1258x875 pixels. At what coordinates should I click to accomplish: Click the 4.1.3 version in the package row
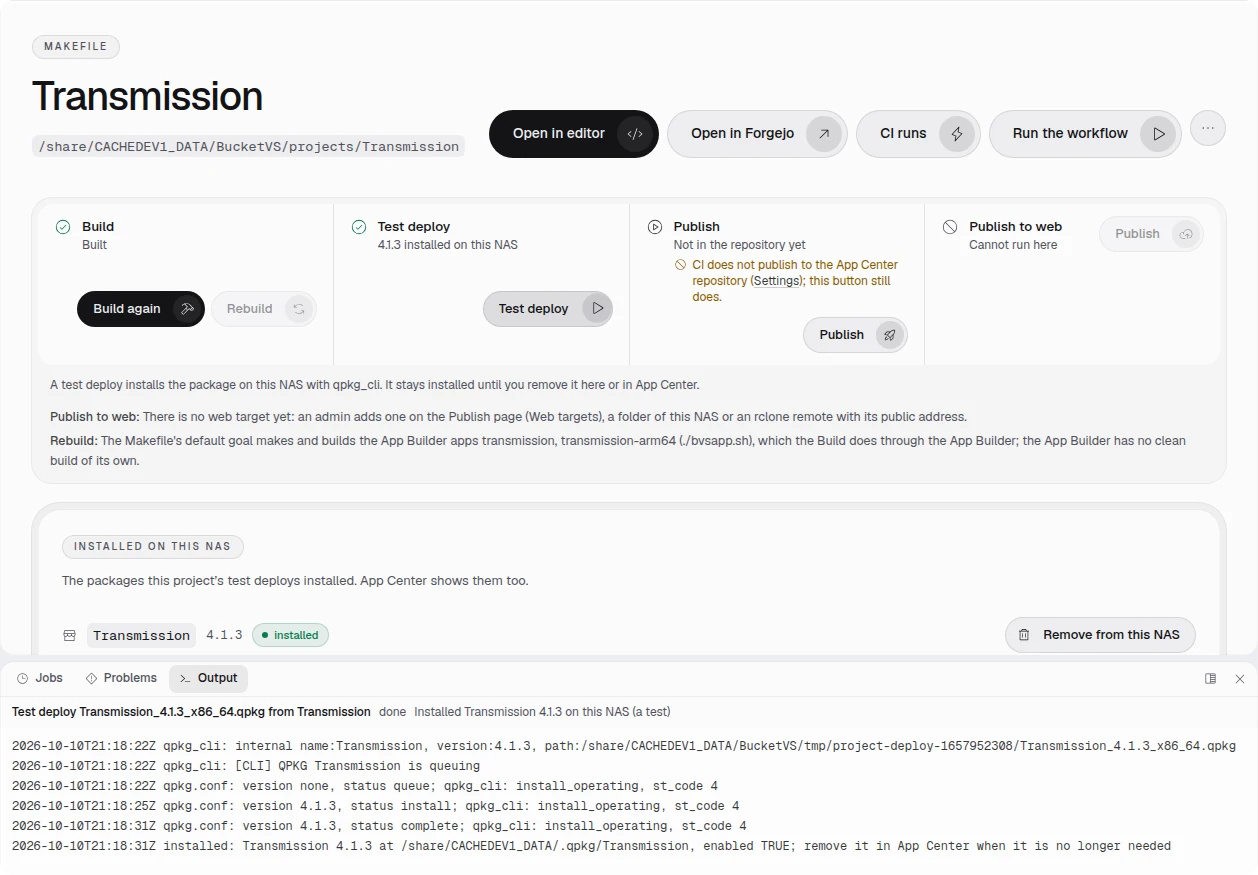coord(224,635)
